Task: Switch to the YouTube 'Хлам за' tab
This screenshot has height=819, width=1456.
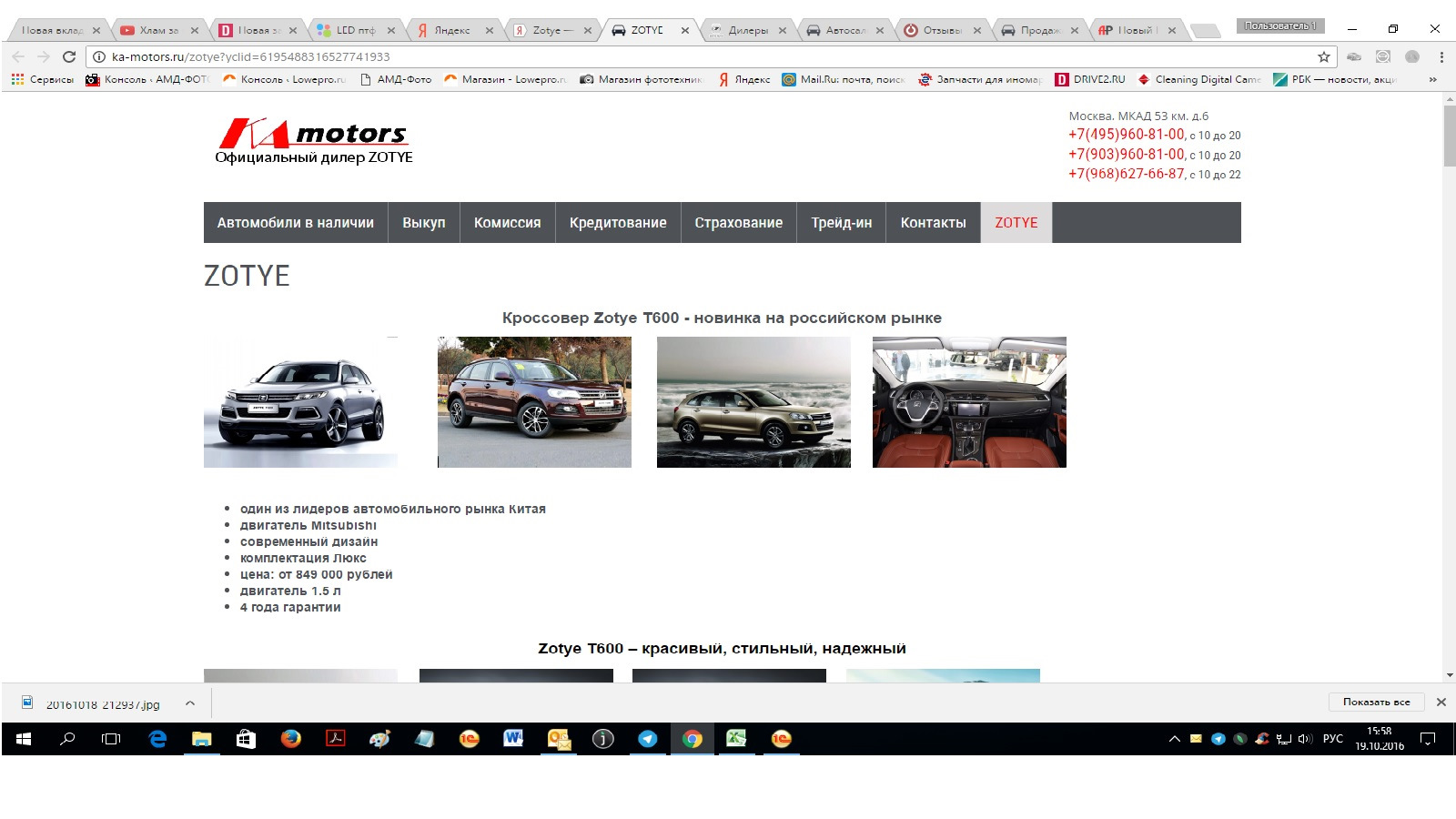Action: (x=159, y=30)
